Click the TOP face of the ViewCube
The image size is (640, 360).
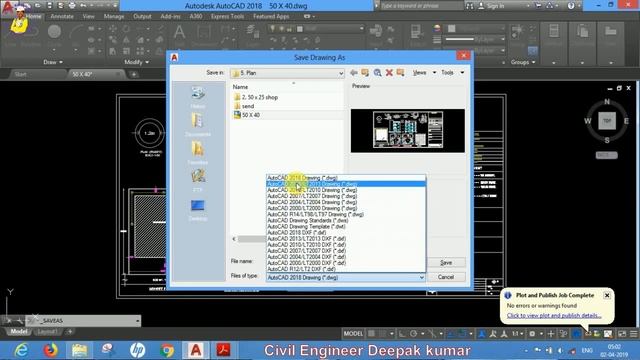click(x=607, y=121)
